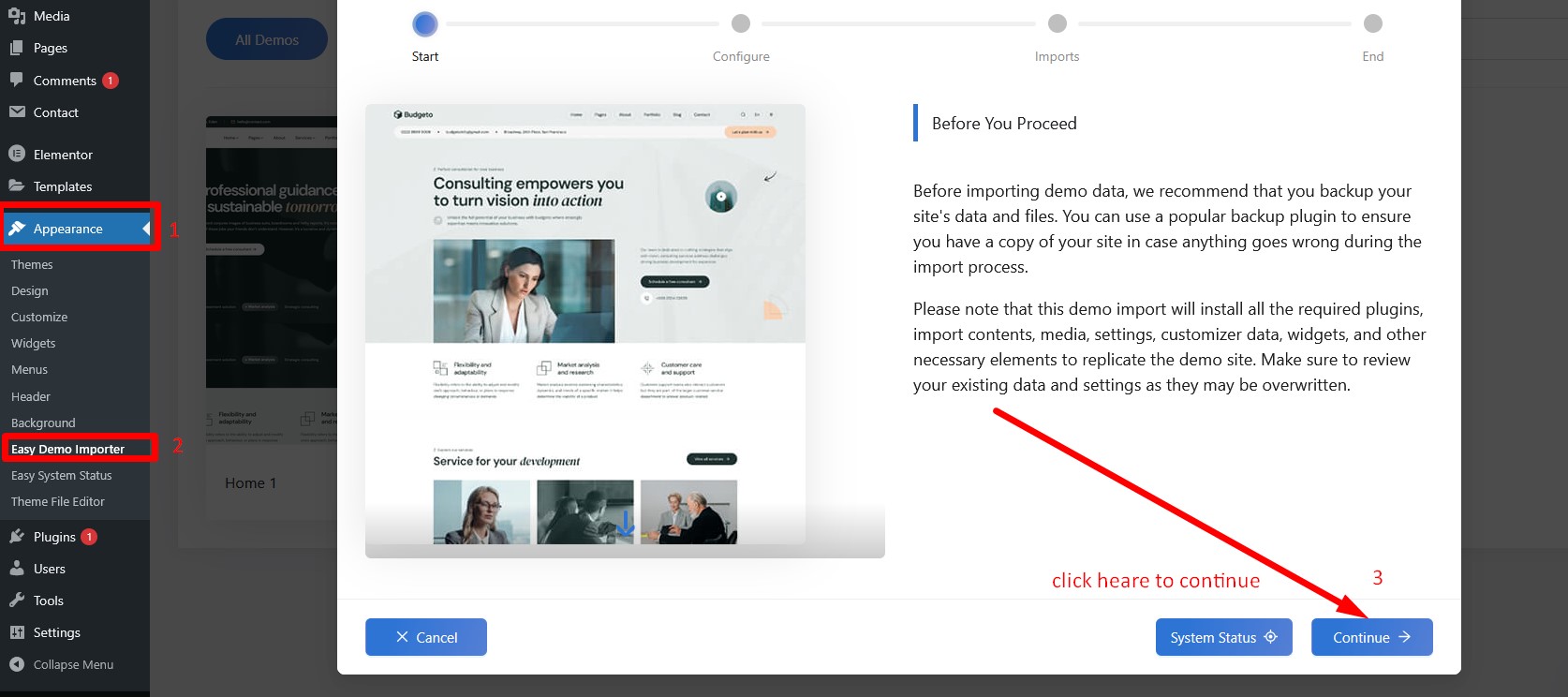
Task: Click the Templates folder icon
Action: pos(17,186)
